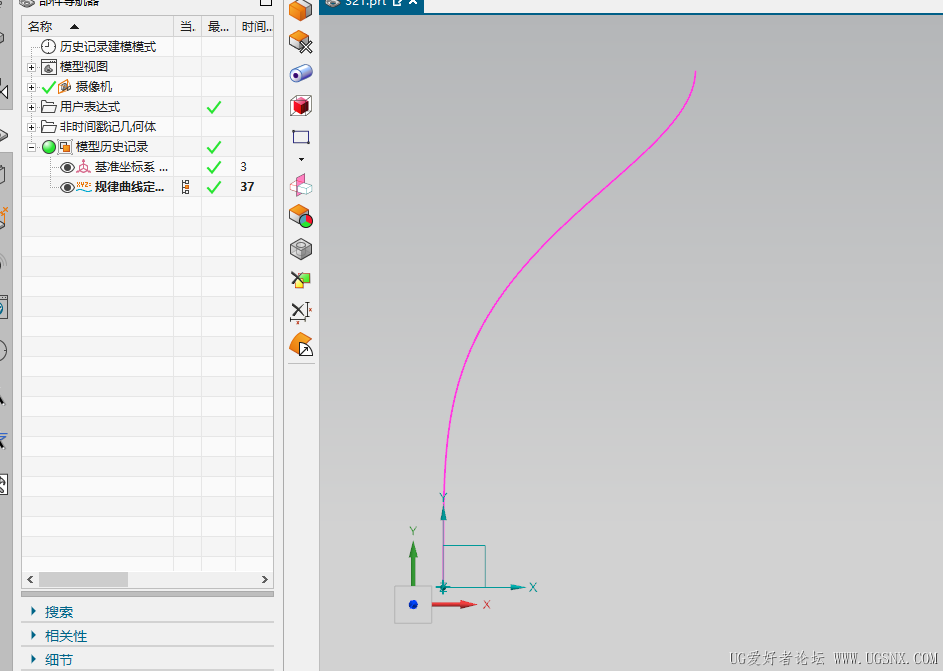Click the green check next to 摄像机
This screenshot has height=671, width=943.
point(49,87)
